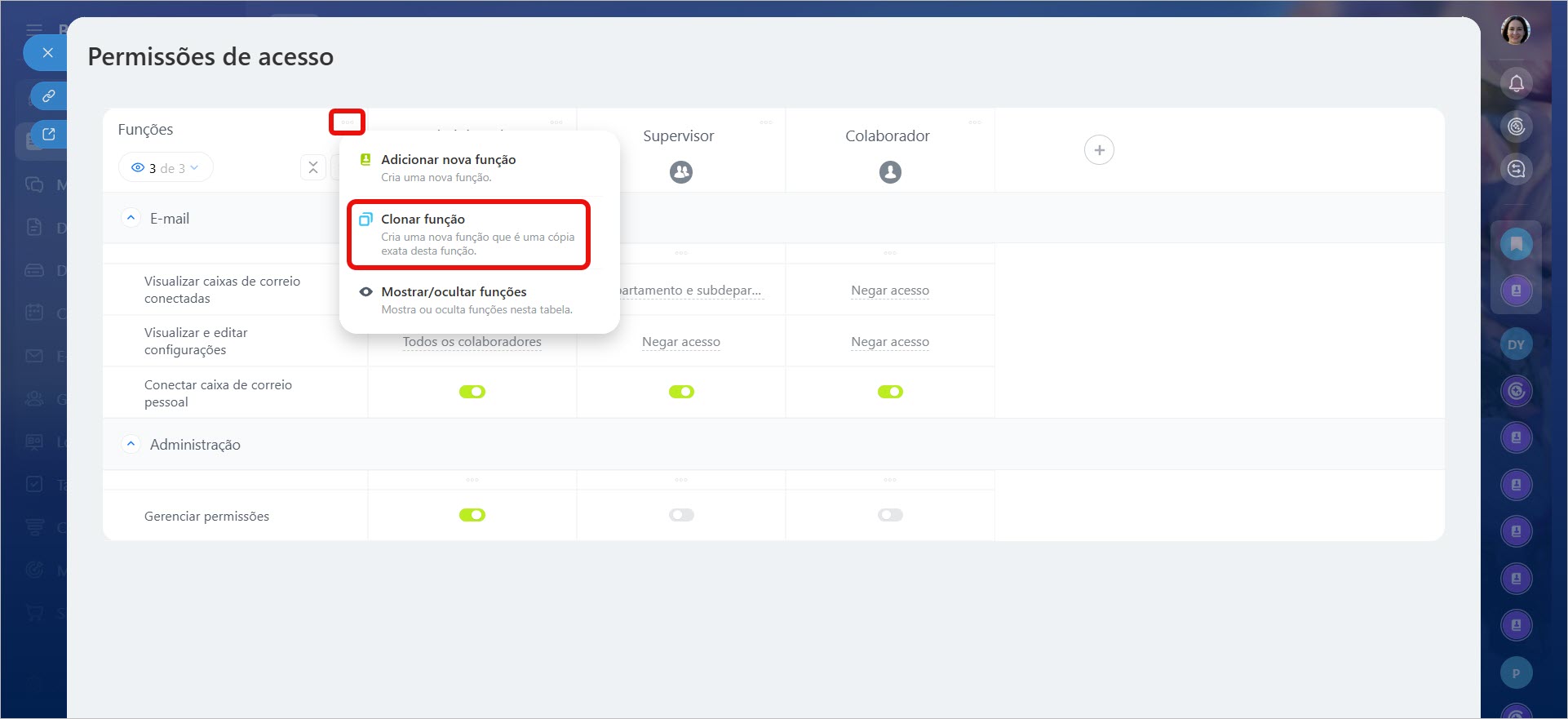Viewport: 1568px width, 719px height.
Task: Collapse the E-mail section
Action: (x=131, y=218)
